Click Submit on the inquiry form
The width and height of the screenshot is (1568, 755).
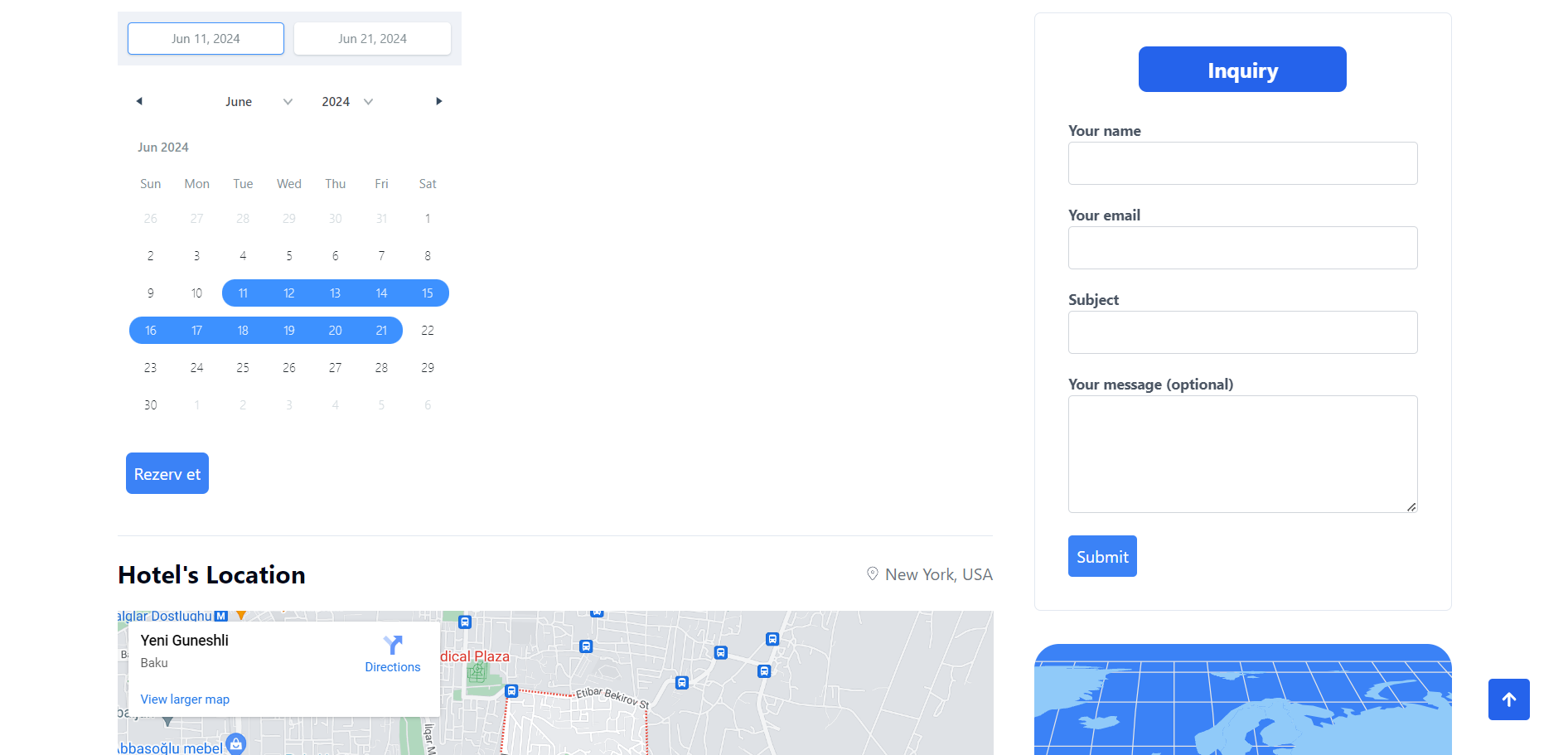(1101, 555)
